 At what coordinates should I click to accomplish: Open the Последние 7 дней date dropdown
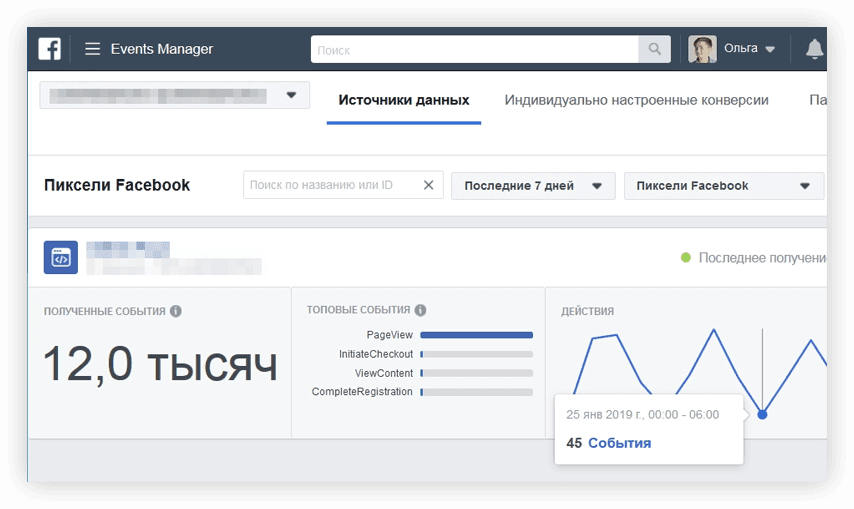click(x=532, y=185)
